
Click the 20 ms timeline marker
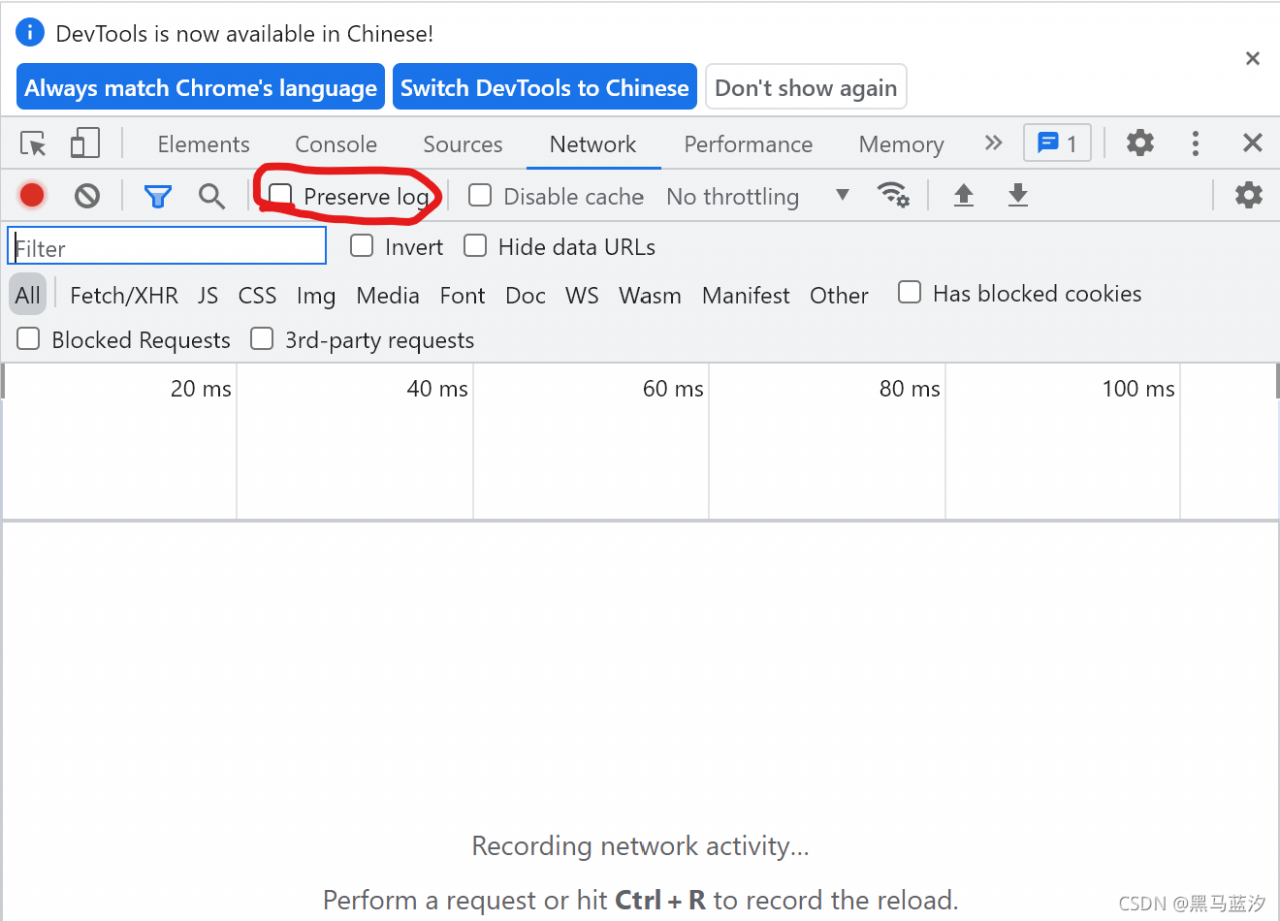pyautogui.click(x=201, y=389)
